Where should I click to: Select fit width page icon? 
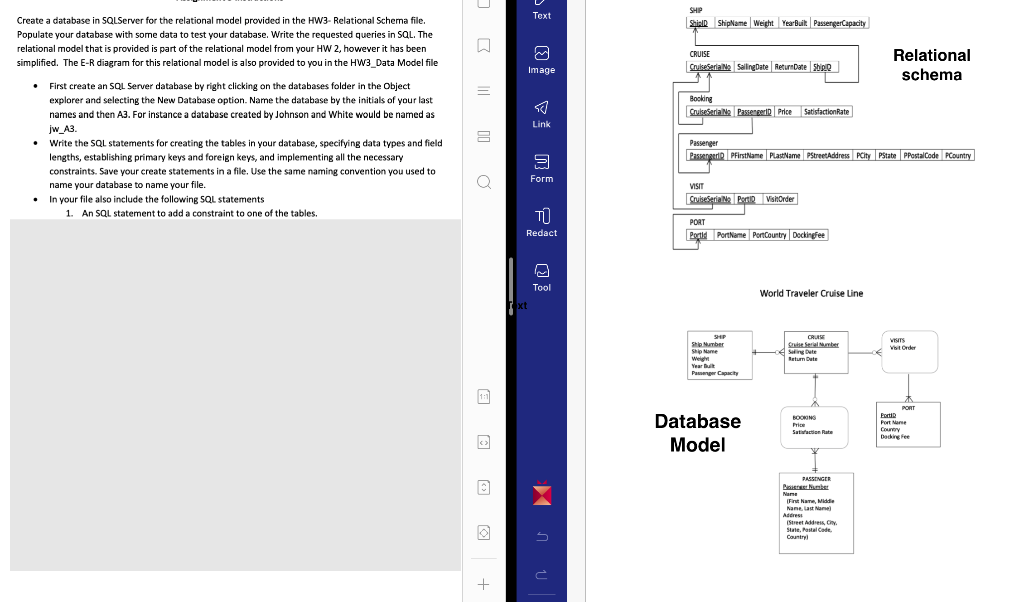tap(484, 442)
